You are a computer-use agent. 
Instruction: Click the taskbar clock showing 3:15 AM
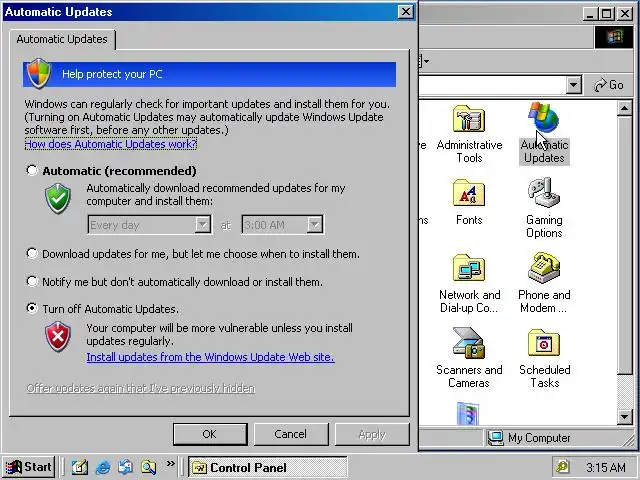[606, 467]
